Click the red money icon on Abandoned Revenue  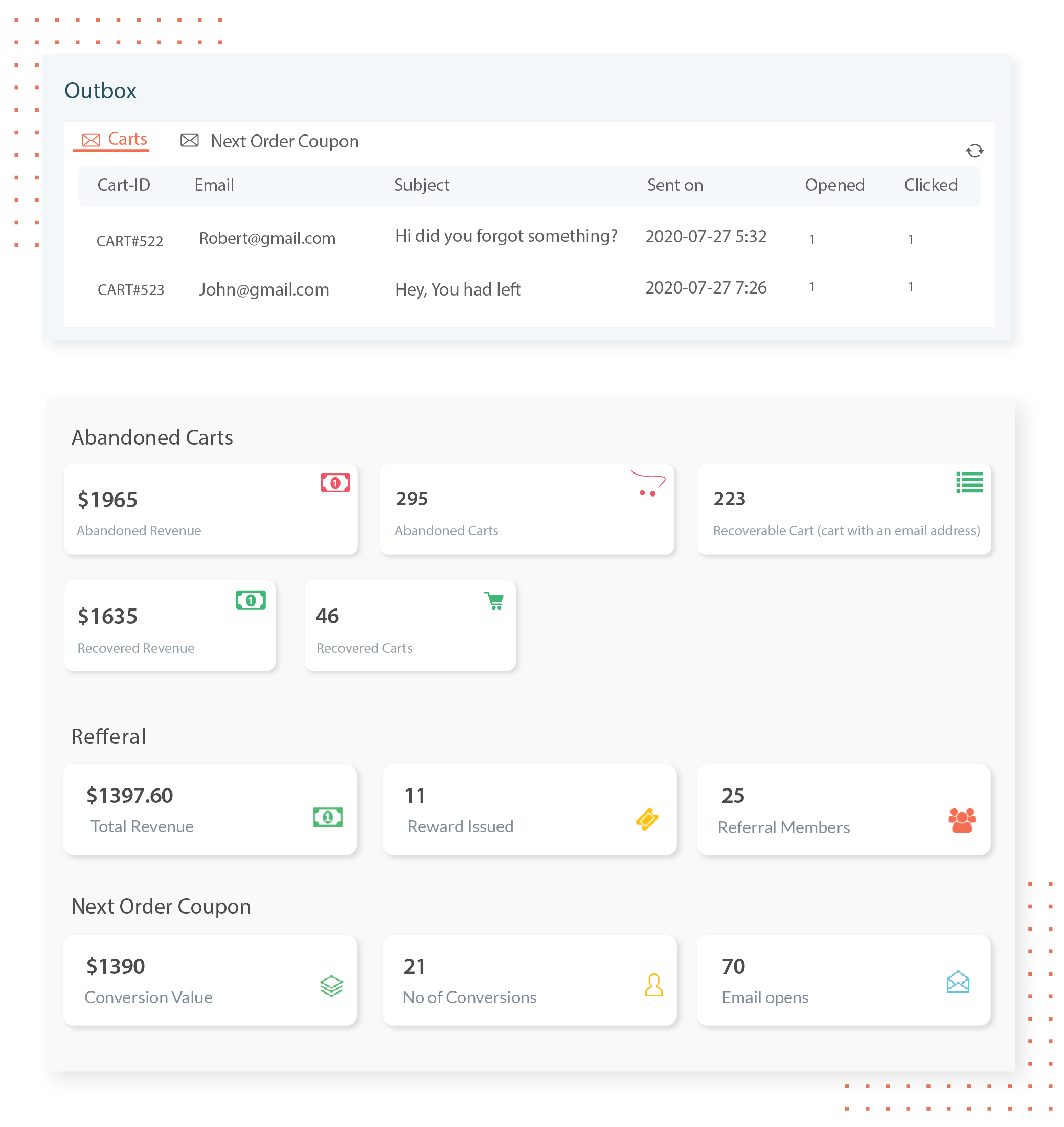tap(334, 483)
